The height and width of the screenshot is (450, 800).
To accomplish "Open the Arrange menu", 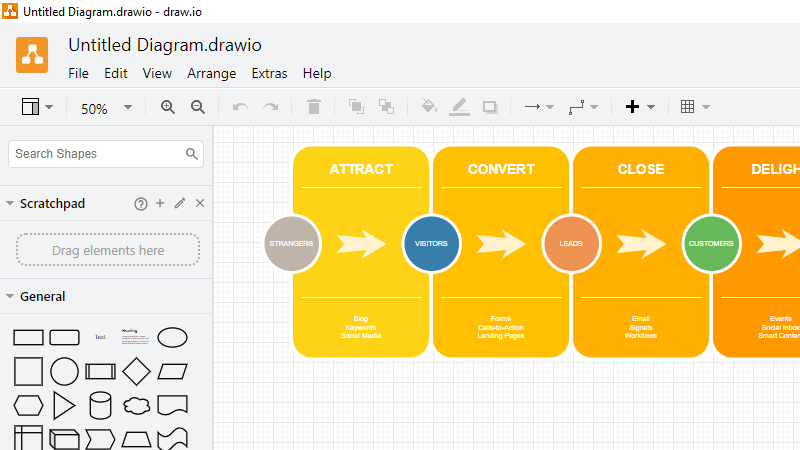I will coord(211,73).
